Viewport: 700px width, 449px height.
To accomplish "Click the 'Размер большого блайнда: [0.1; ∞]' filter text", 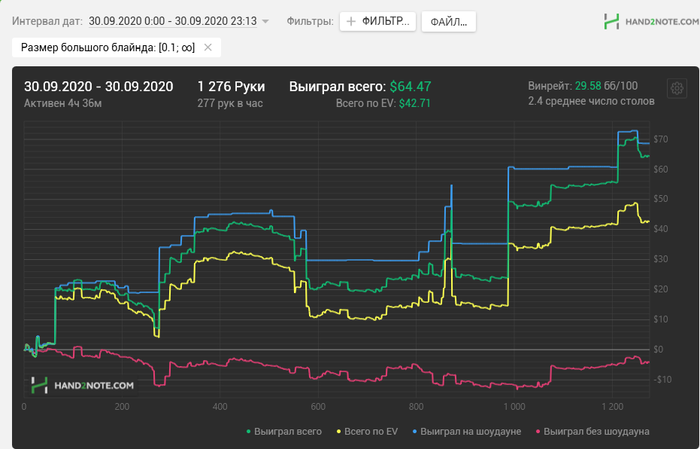I will (x=108, y=47).
